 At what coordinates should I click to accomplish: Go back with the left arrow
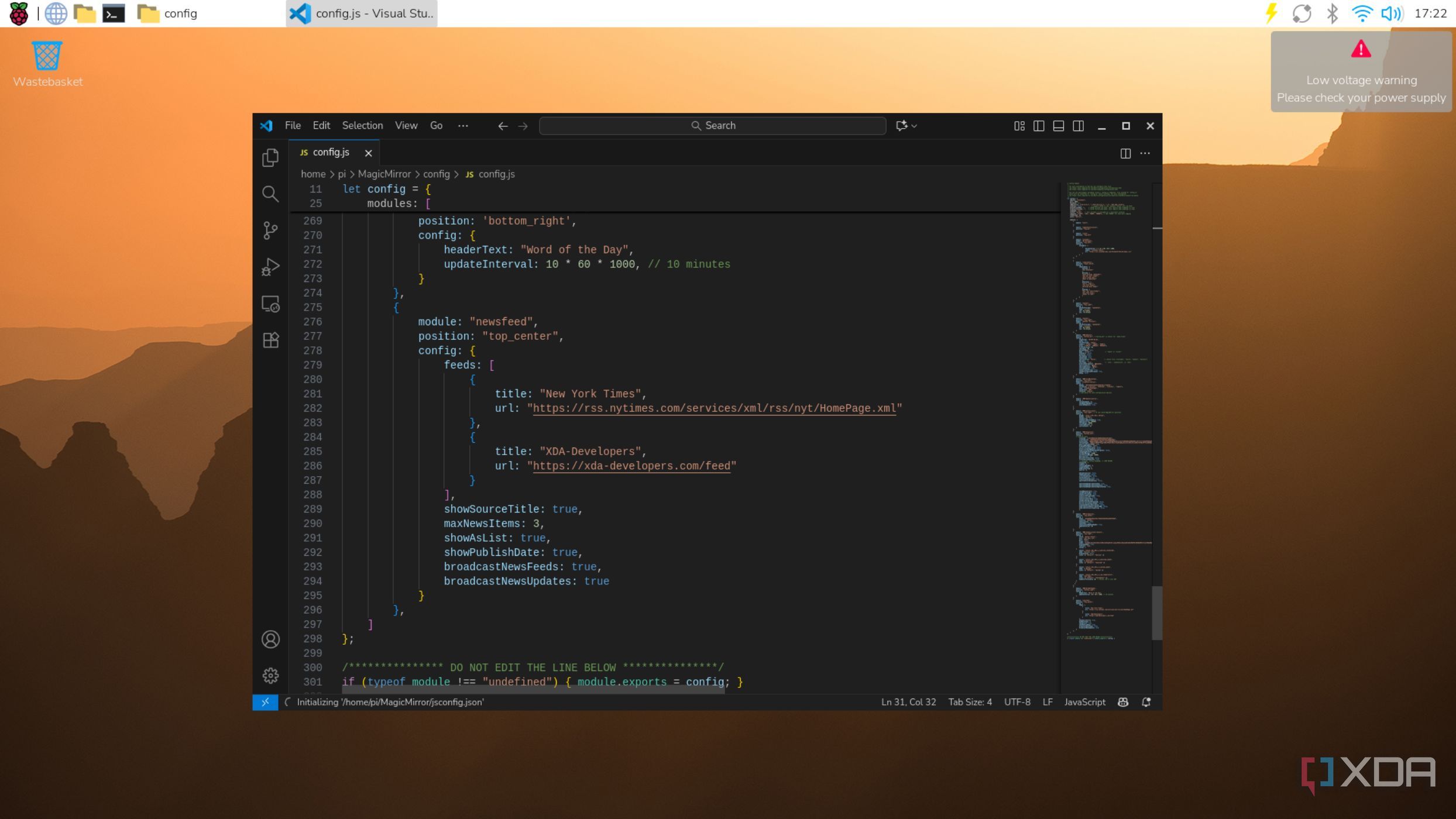(x=503, y=126)
